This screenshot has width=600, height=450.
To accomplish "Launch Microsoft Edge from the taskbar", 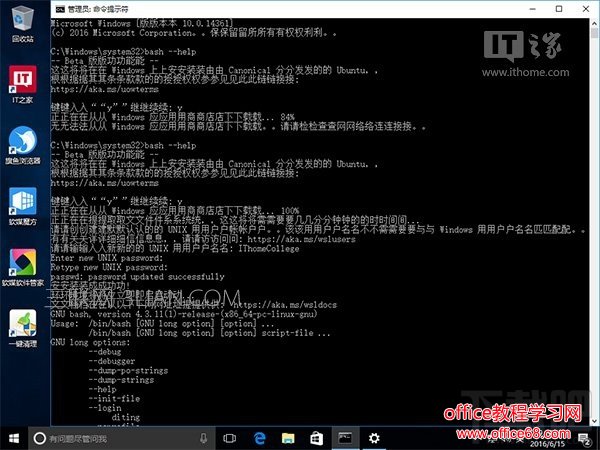I will [260, 438].
